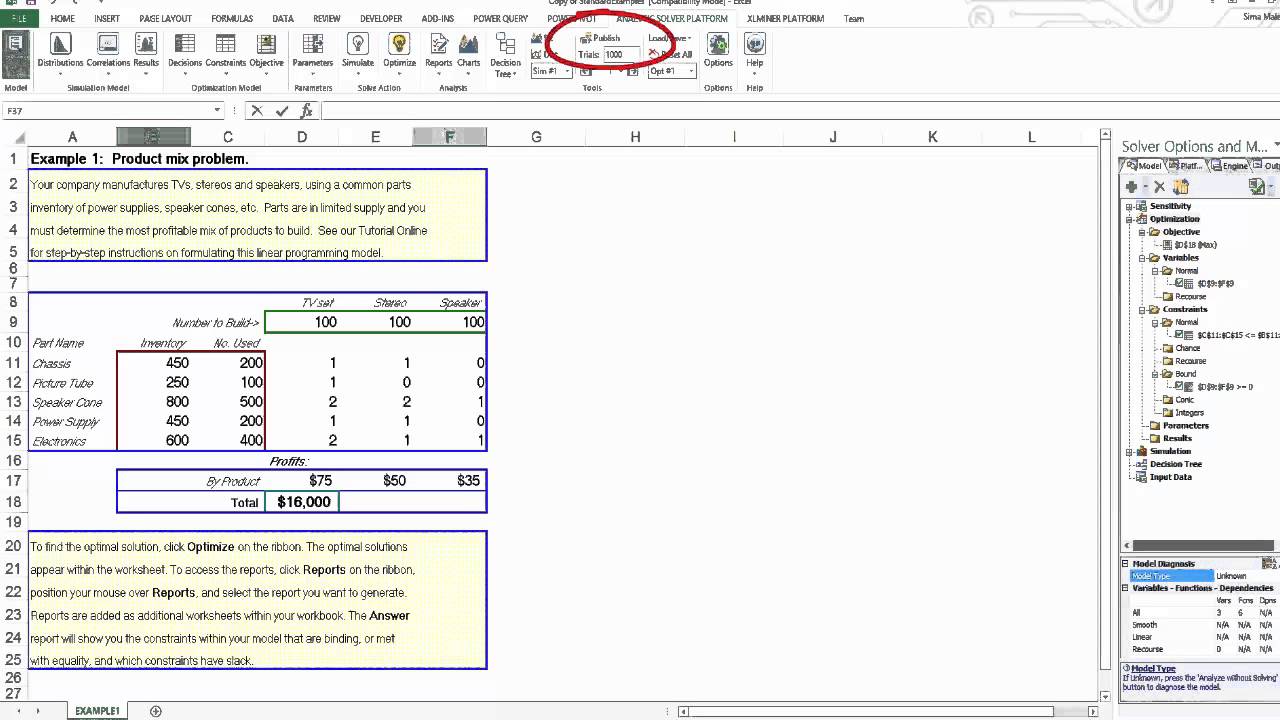Viewport: 1280px width, 720px height.
Task: Expand the Sensitivity tree node
Action: [x=1129, y=206]
